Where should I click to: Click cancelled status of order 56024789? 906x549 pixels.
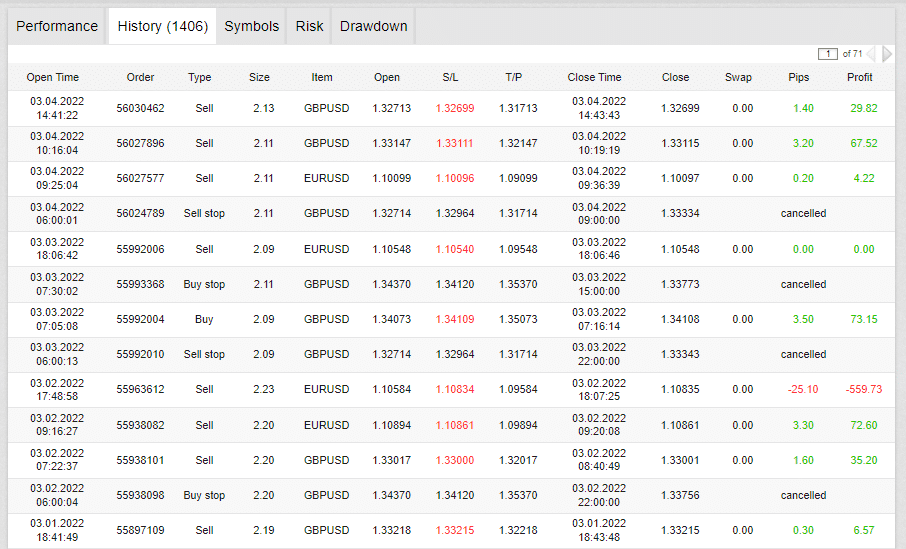click(x=803, y=213)
